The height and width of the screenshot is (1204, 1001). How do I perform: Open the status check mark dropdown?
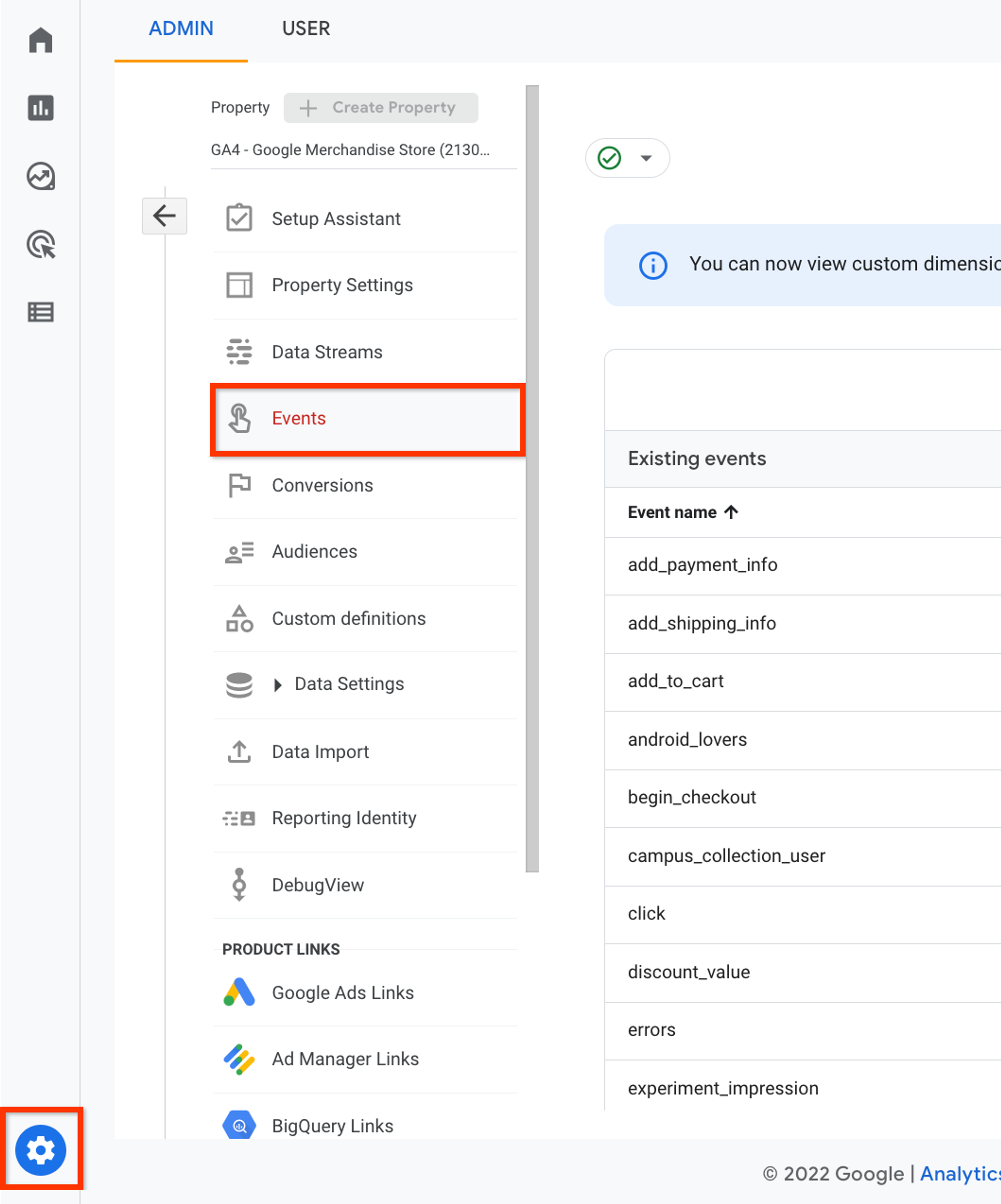click(627, 158)
